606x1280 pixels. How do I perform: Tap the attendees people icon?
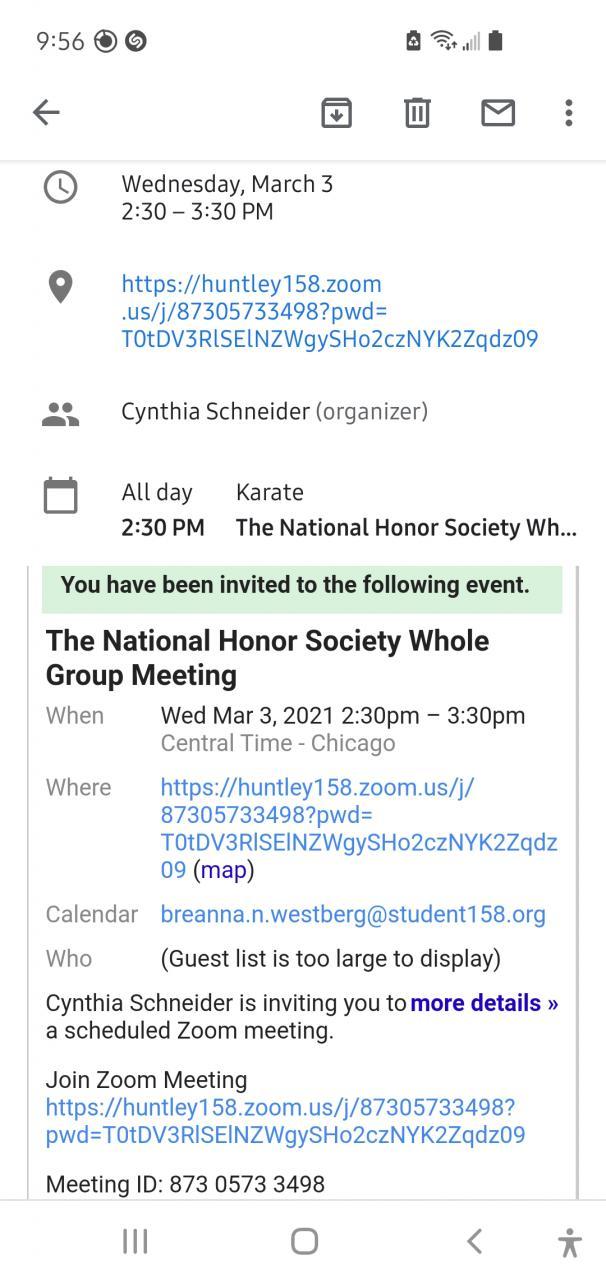click(x=61, y=413)
